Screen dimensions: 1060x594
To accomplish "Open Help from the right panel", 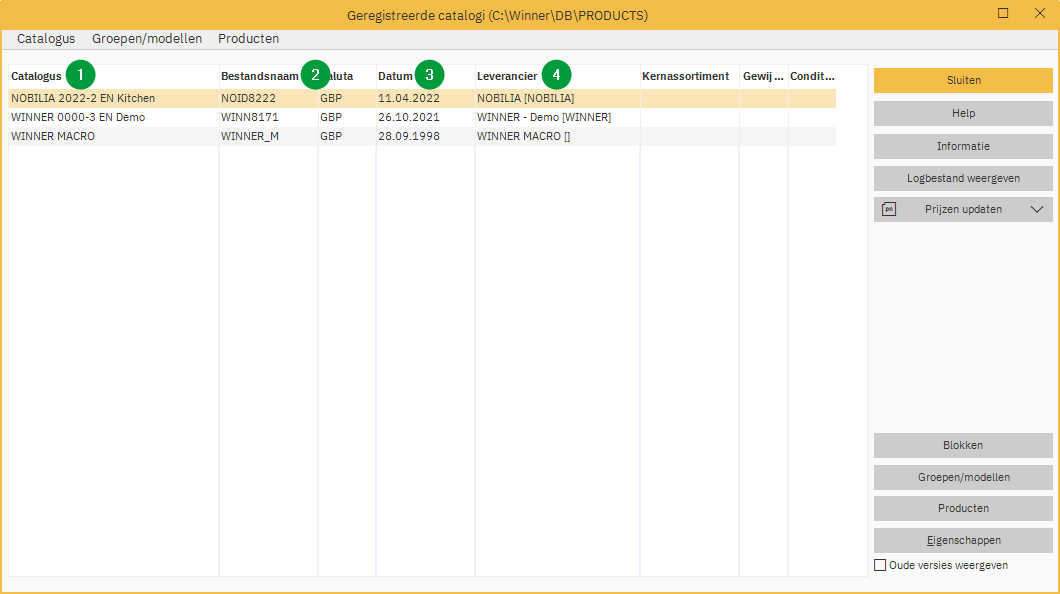I will tap(962, 113).
